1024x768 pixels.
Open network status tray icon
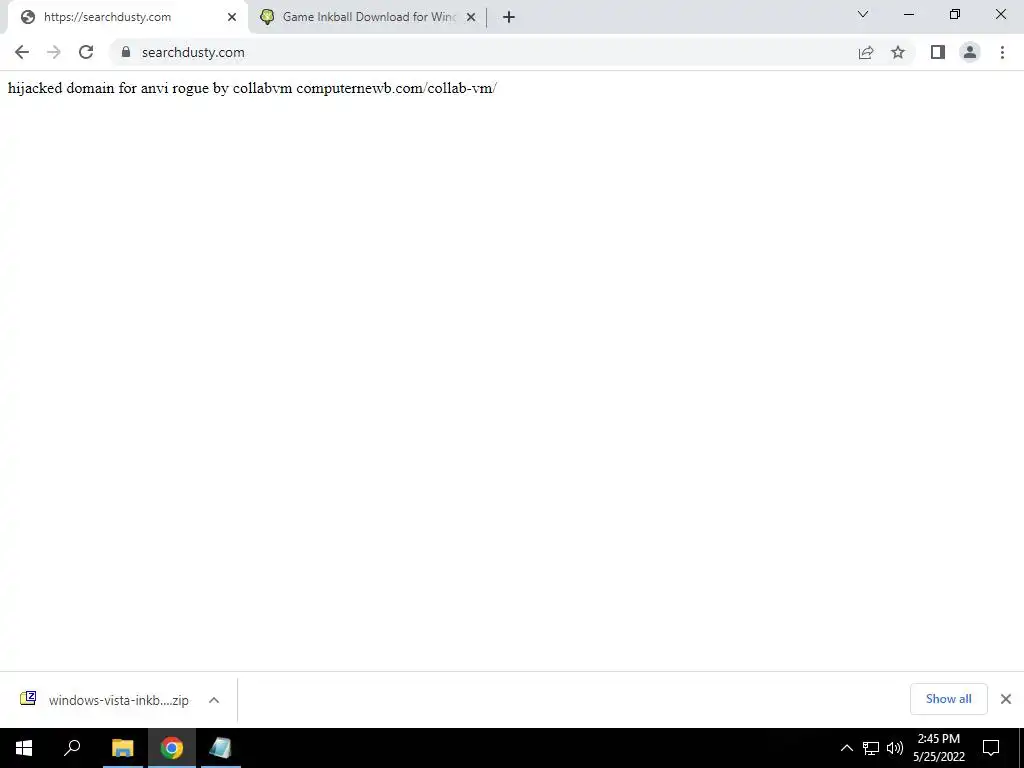coord(871,748)
